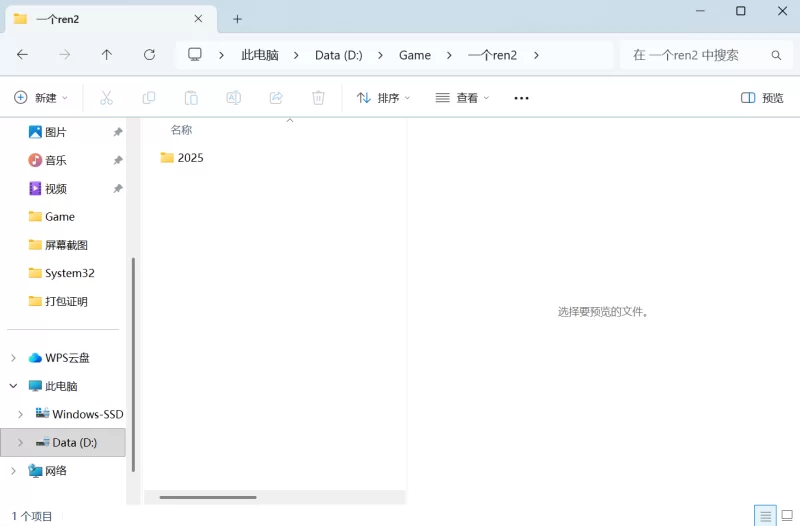
Task: Toggle the 预览 preview pane
Action: click(762, 98)
